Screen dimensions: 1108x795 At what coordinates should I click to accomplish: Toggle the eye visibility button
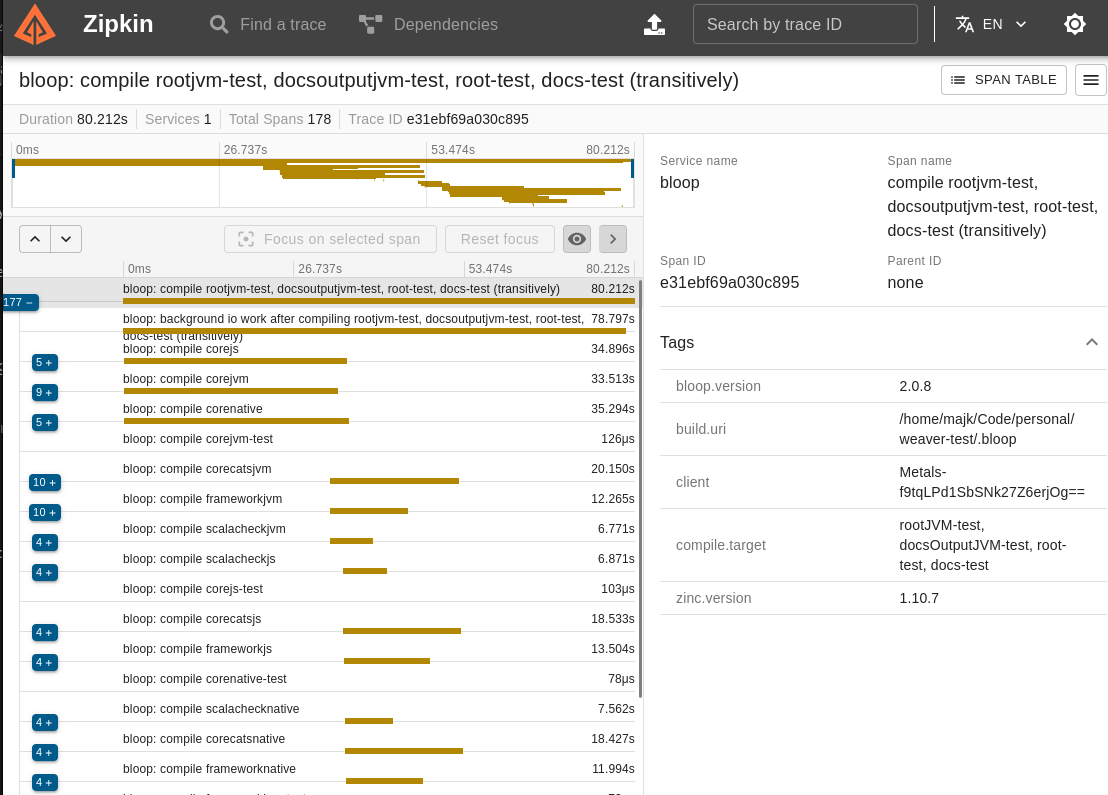click(577, 239)
